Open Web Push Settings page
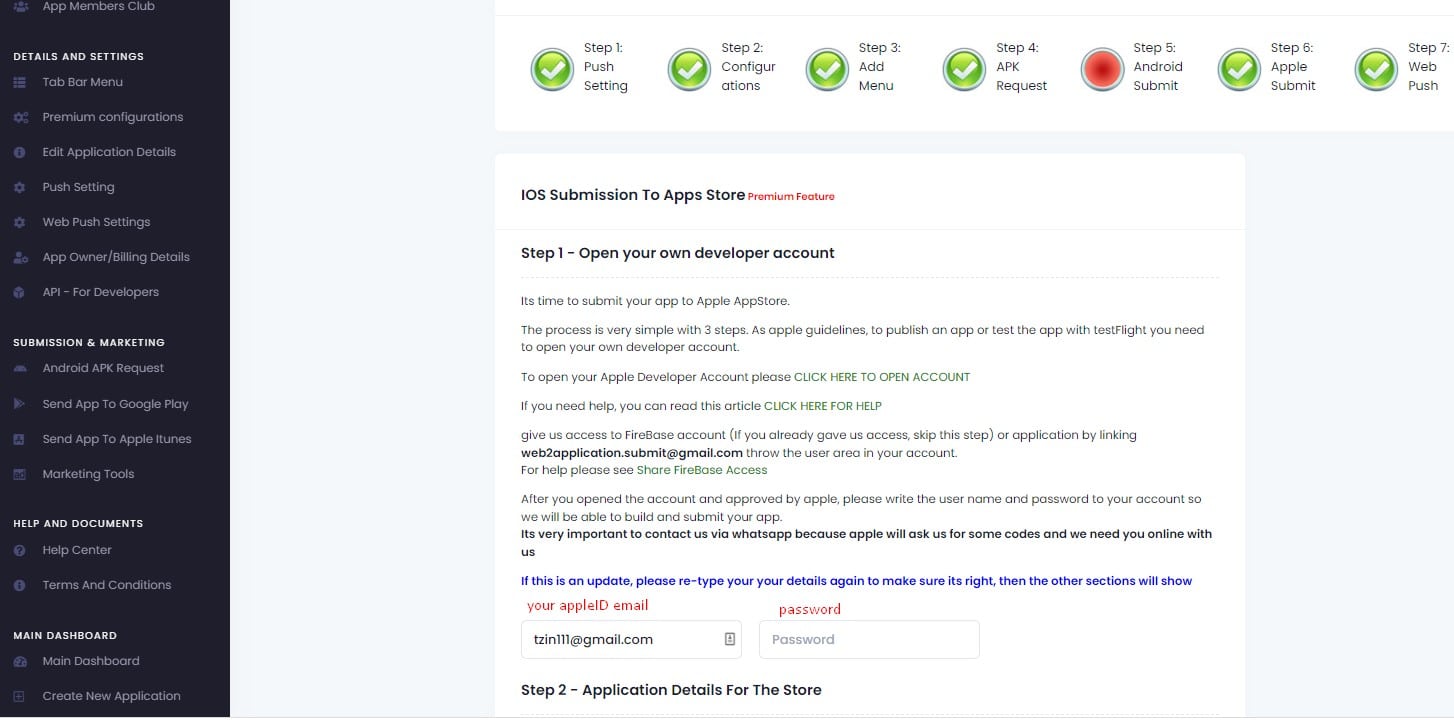Screen dimensions: 1454x722 96,222
